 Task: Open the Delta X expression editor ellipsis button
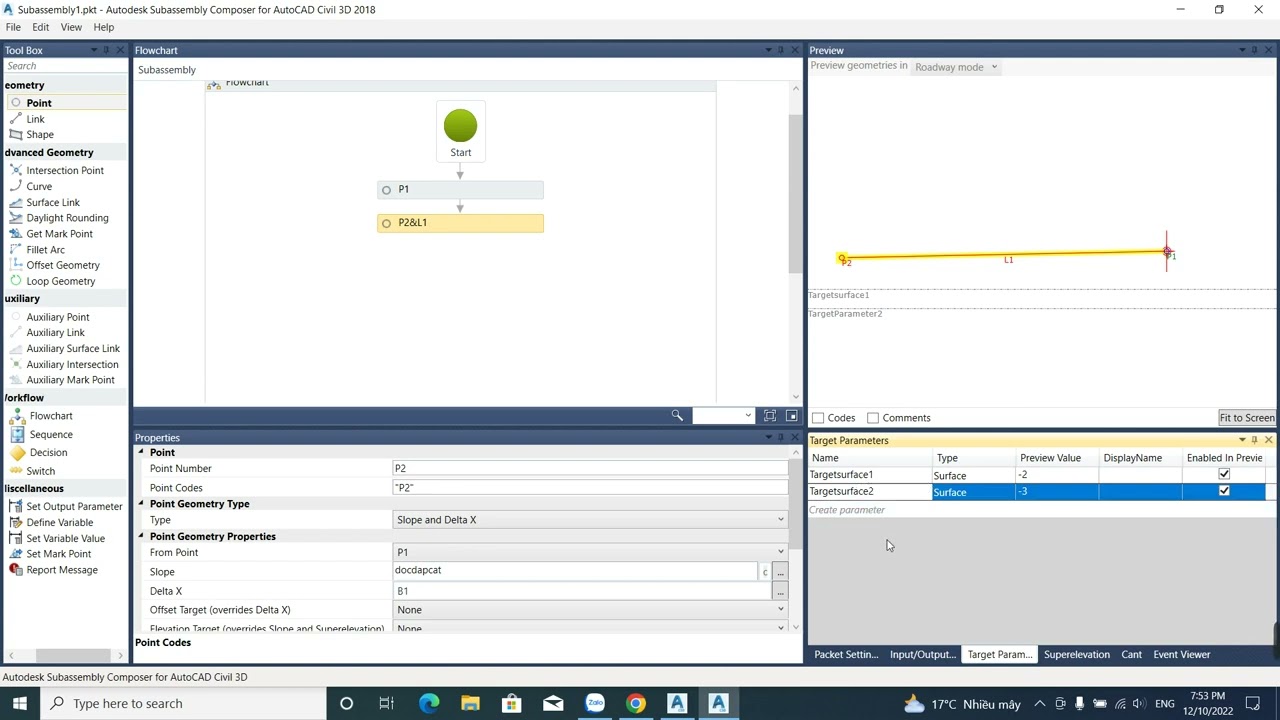(x=780, y=592)
